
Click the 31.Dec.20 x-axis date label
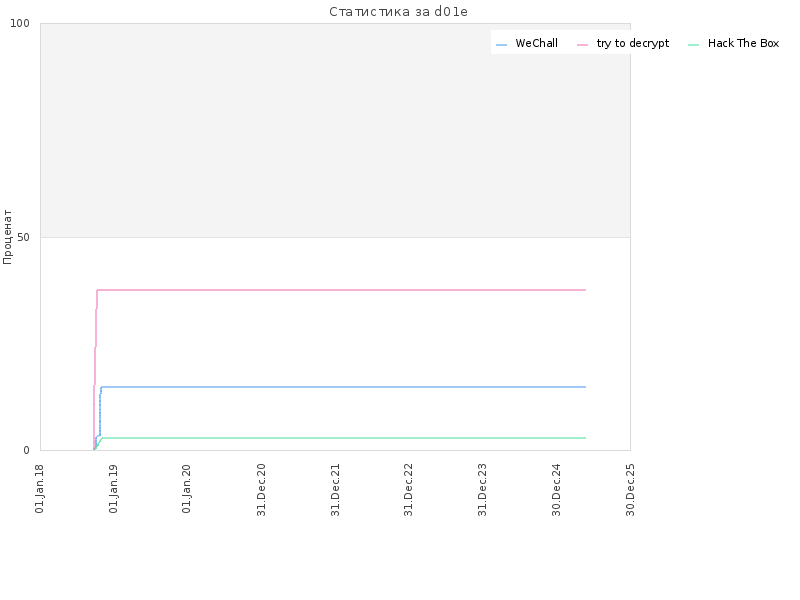click(261, 490)
